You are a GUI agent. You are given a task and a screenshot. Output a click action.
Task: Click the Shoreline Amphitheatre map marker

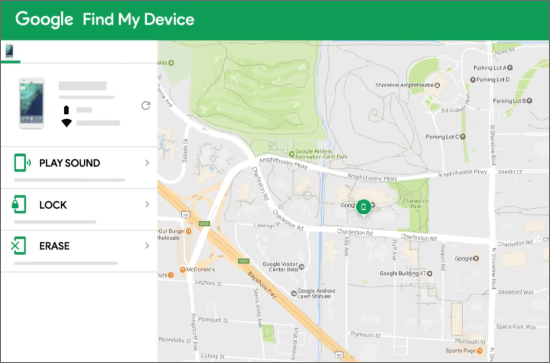(437, 85)
